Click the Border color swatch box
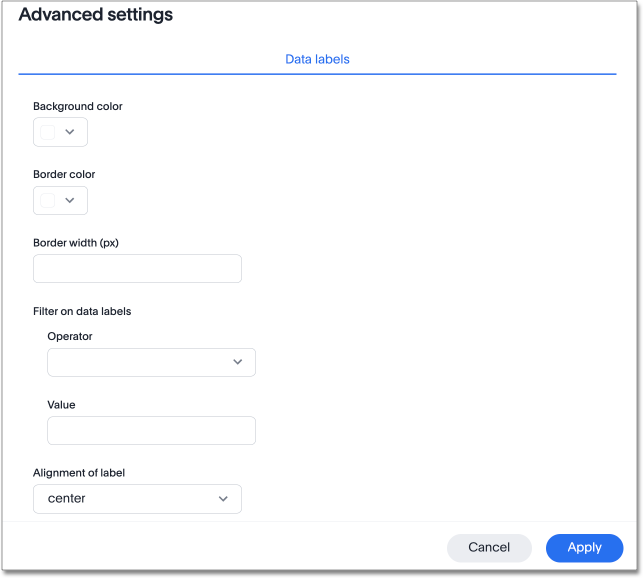This screenshot has height=578, width=643. point(47,200)
